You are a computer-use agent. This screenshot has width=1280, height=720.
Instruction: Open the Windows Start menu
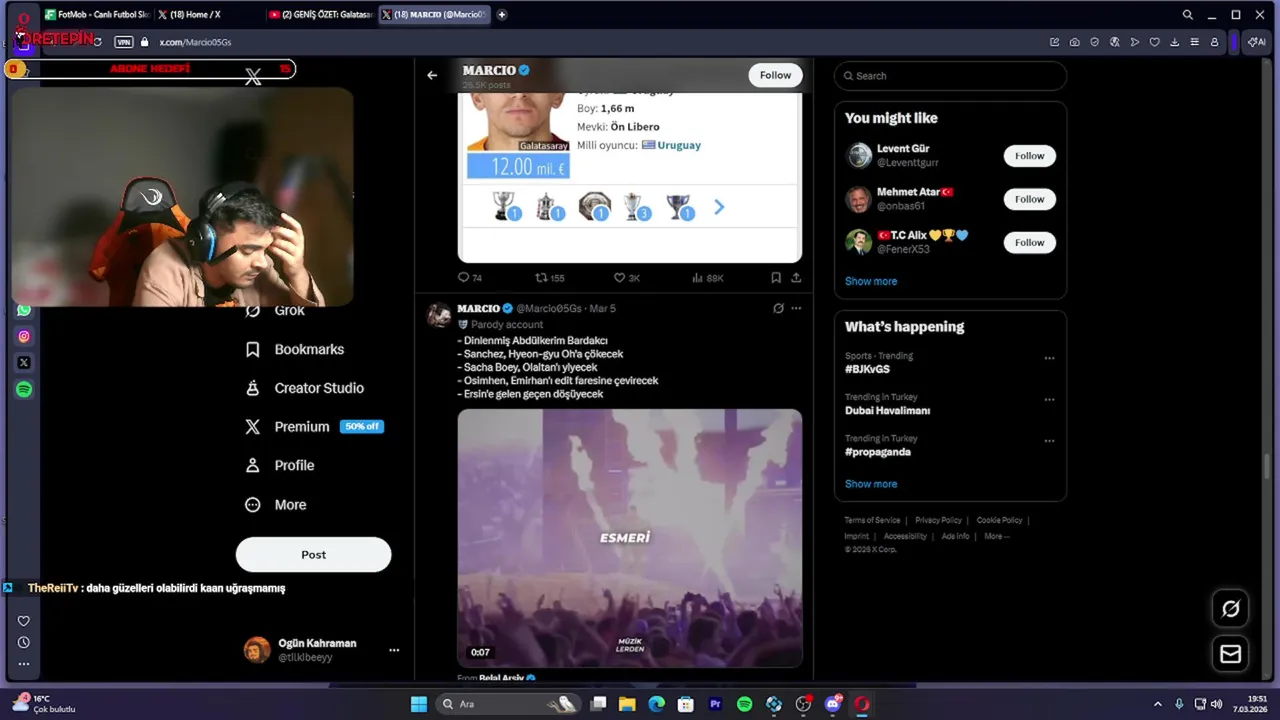click(x=419, y=704)
